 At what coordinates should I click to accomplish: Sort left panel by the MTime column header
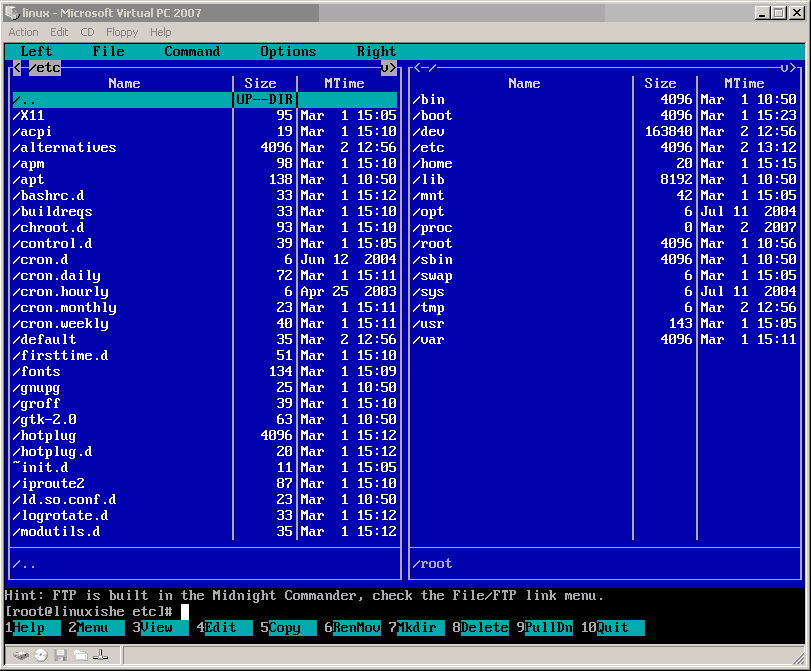pos(344,83)
